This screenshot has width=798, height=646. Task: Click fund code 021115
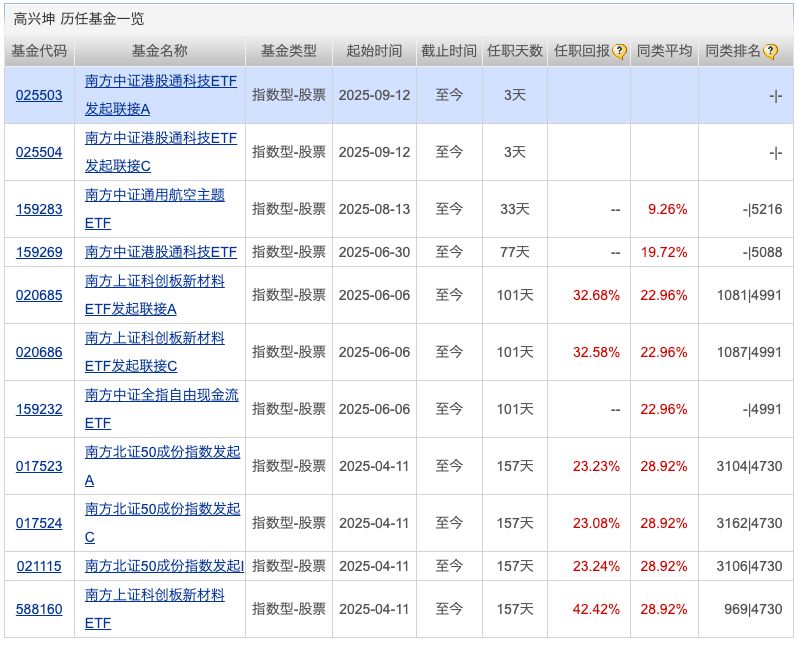point(39,566)
